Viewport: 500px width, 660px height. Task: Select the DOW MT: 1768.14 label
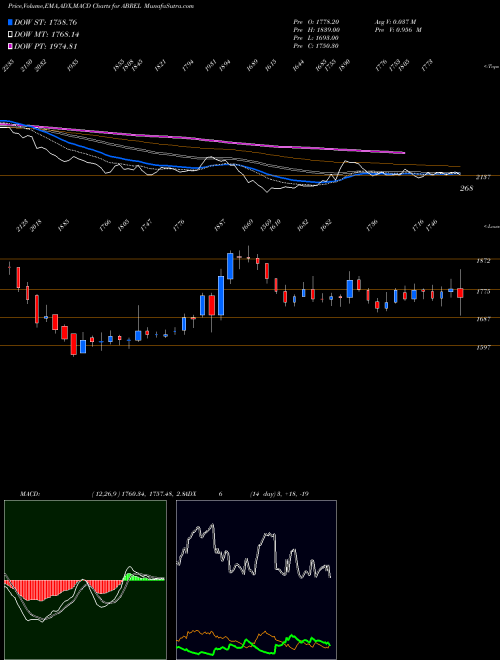pyautogui.click(x=47, y=35)
